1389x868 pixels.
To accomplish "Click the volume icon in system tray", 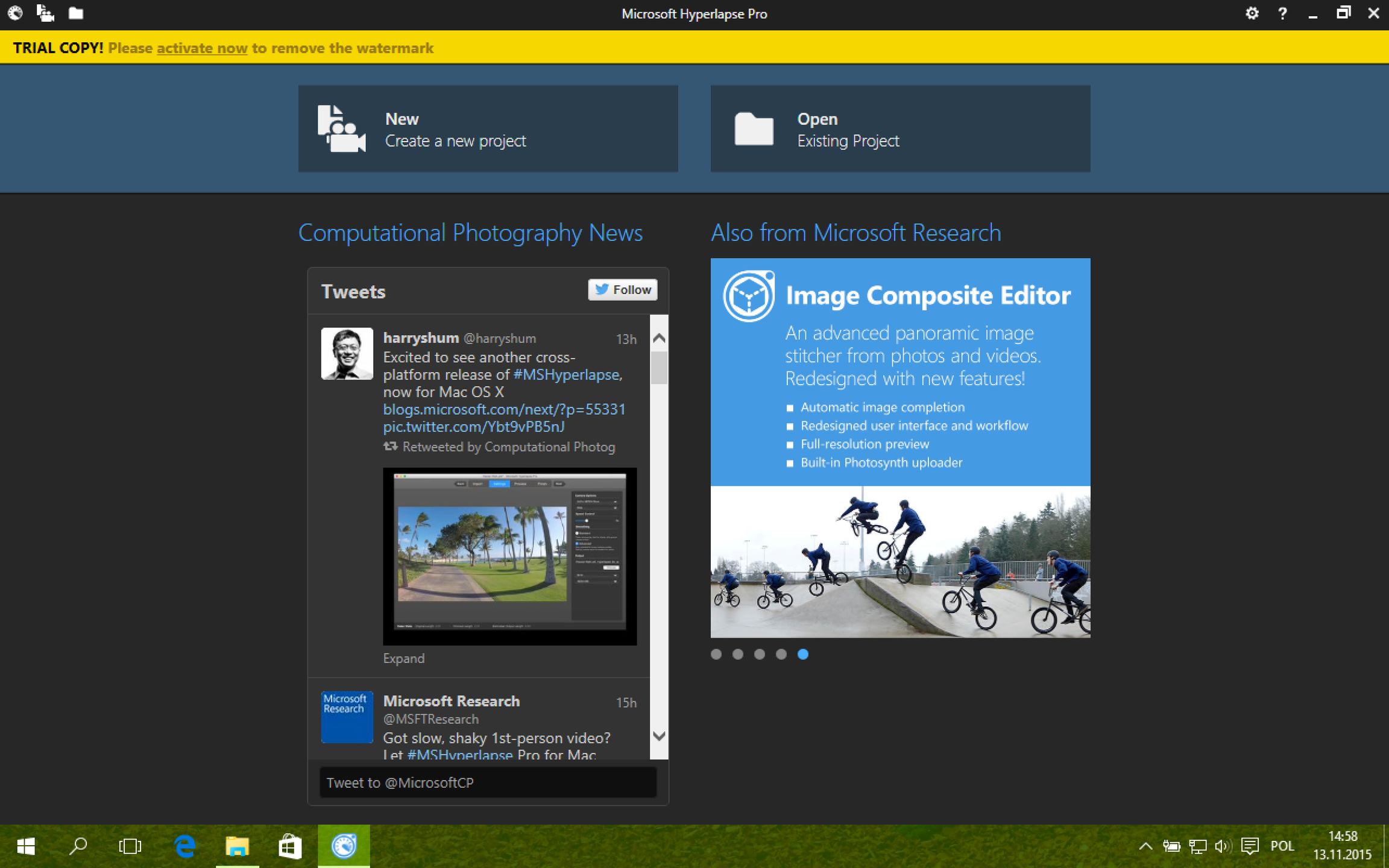I will 1222,846.
